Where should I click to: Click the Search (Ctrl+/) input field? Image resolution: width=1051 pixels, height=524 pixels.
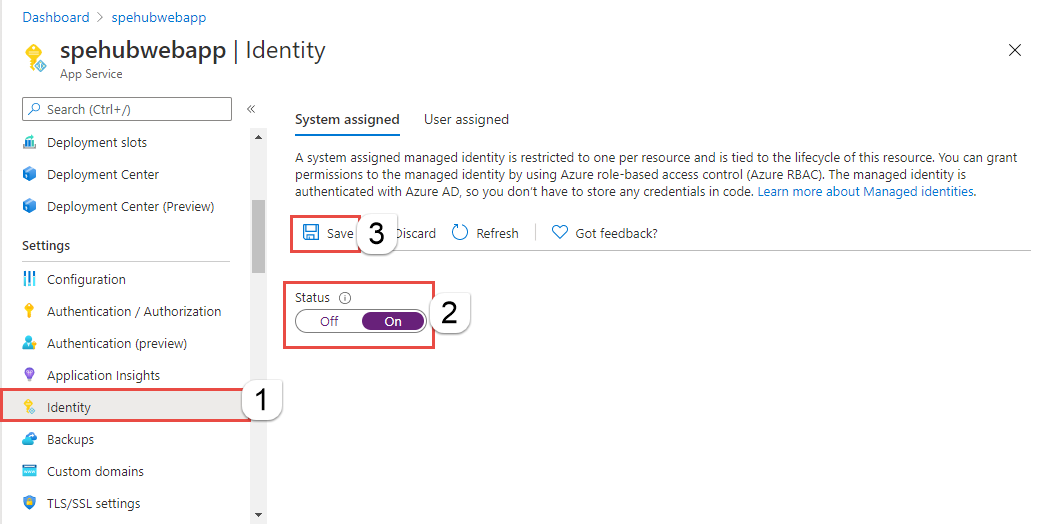click(127, 109)
